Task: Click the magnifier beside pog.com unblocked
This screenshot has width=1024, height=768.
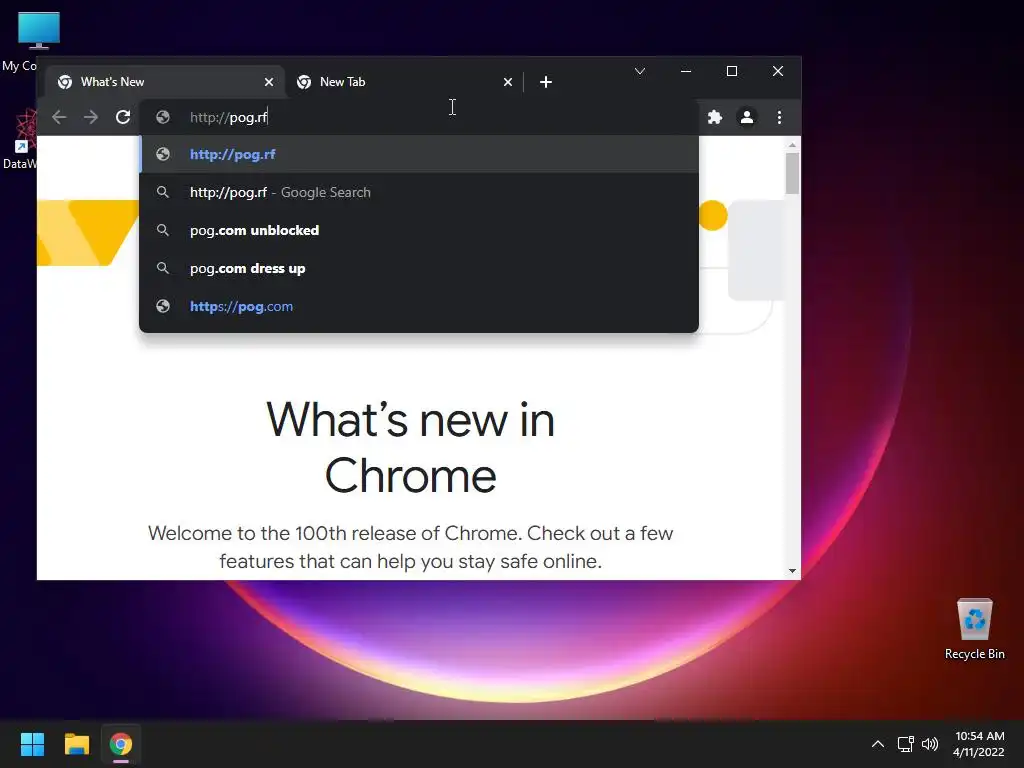Action: coord(163,231)
